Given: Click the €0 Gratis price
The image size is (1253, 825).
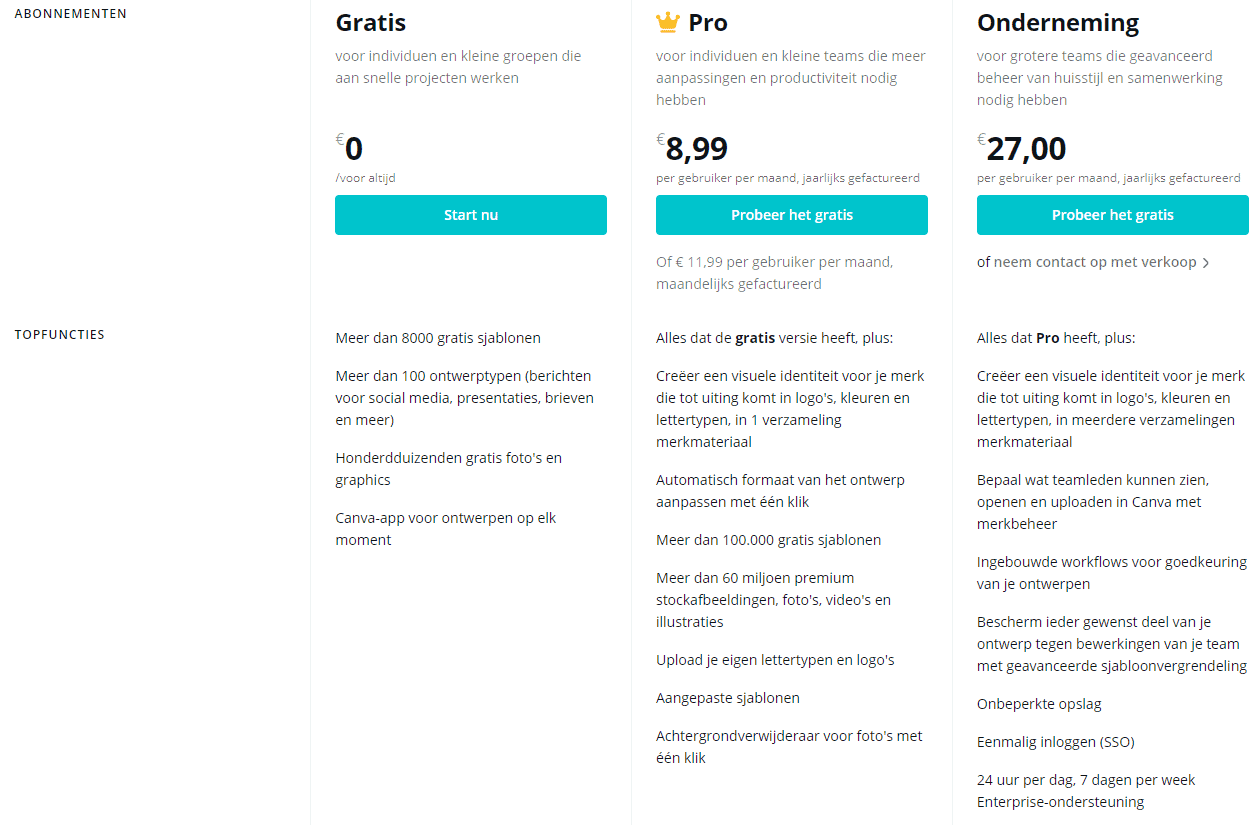Looking at the screenshot, I should [349, 149].
